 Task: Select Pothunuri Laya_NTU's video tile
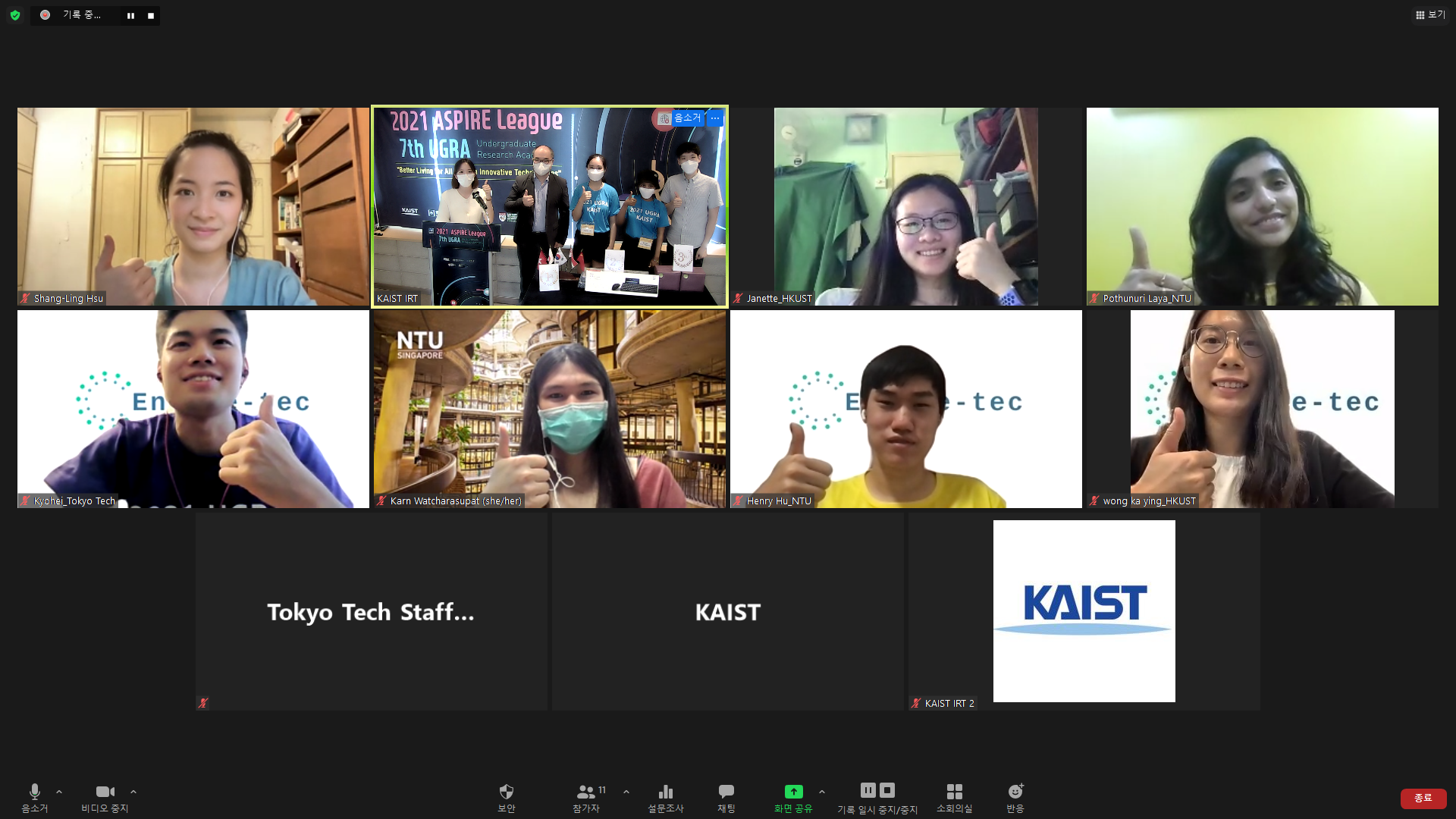pyautogui.click(x=1263, y=206)
